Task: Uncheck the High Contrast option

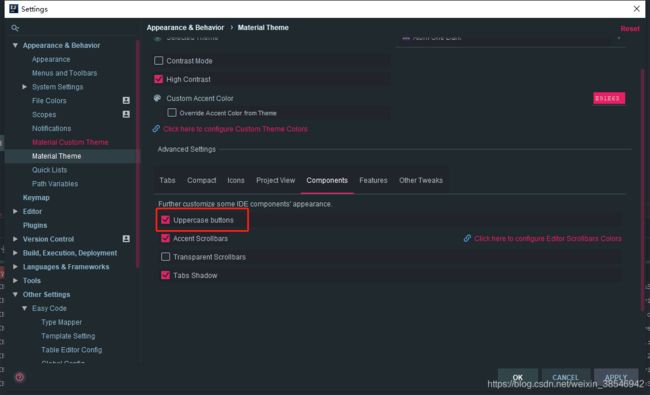Action: click(x=158, y=79)
